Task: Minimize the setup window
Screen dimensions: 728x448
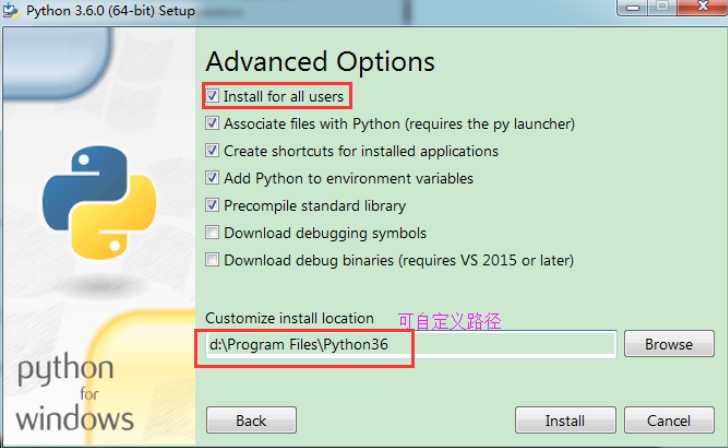Action: coord(632,7)
